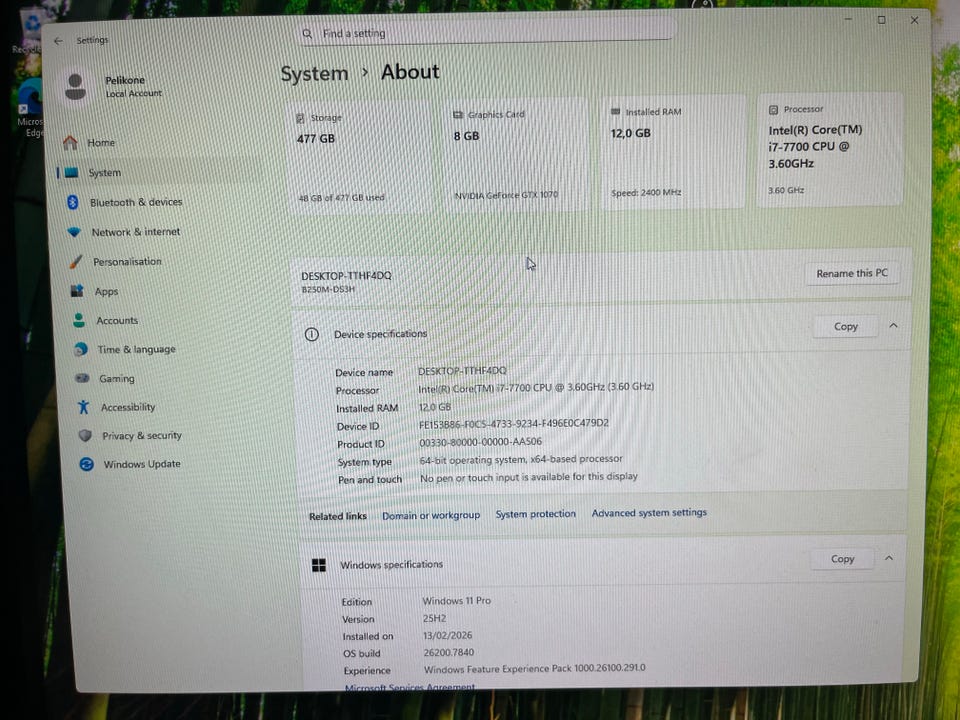Open Privacy & security settings
The height and width of the screenshot is (720, 960).
pyautogui.click(x=142, y=436)
